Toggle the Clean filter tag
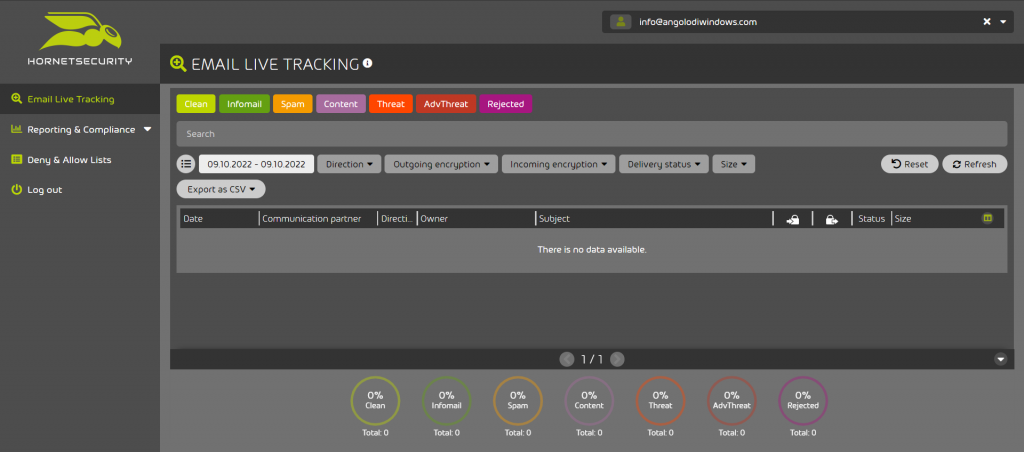1024x452 pixels. 196,104
